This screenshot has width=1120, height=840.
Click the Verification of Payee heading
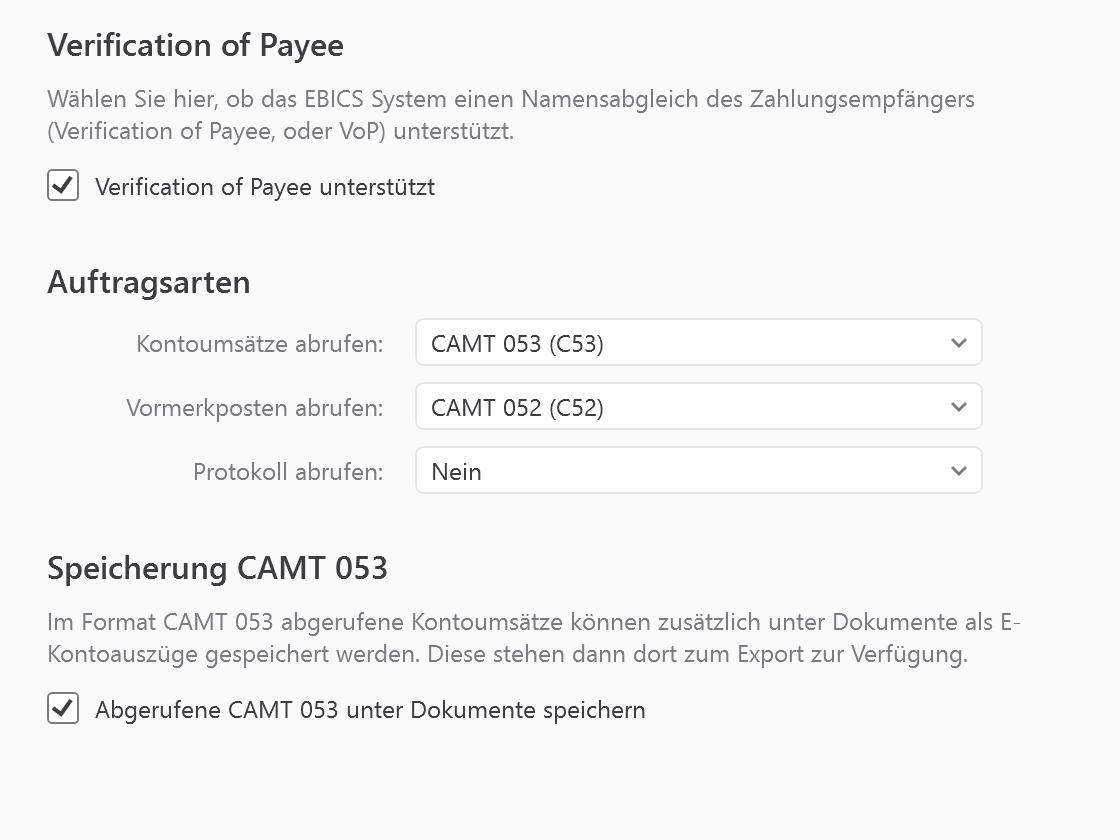(195, 45)
